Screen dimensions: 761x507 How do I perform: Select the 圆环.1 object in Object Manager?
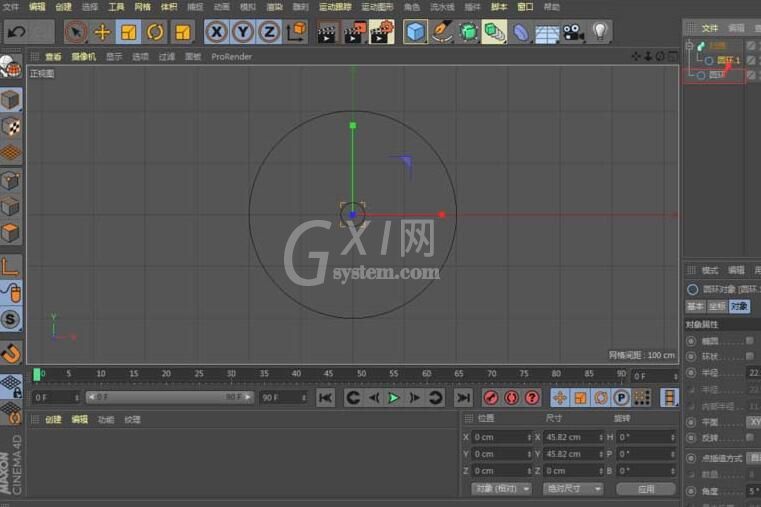[728, 60]
